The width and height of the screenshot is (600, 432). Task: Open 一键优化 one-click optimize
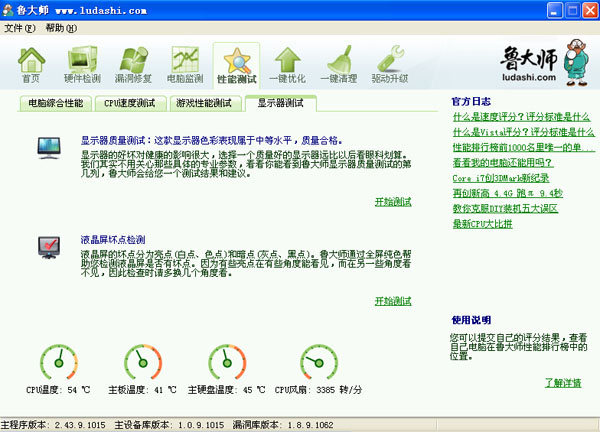287,65
